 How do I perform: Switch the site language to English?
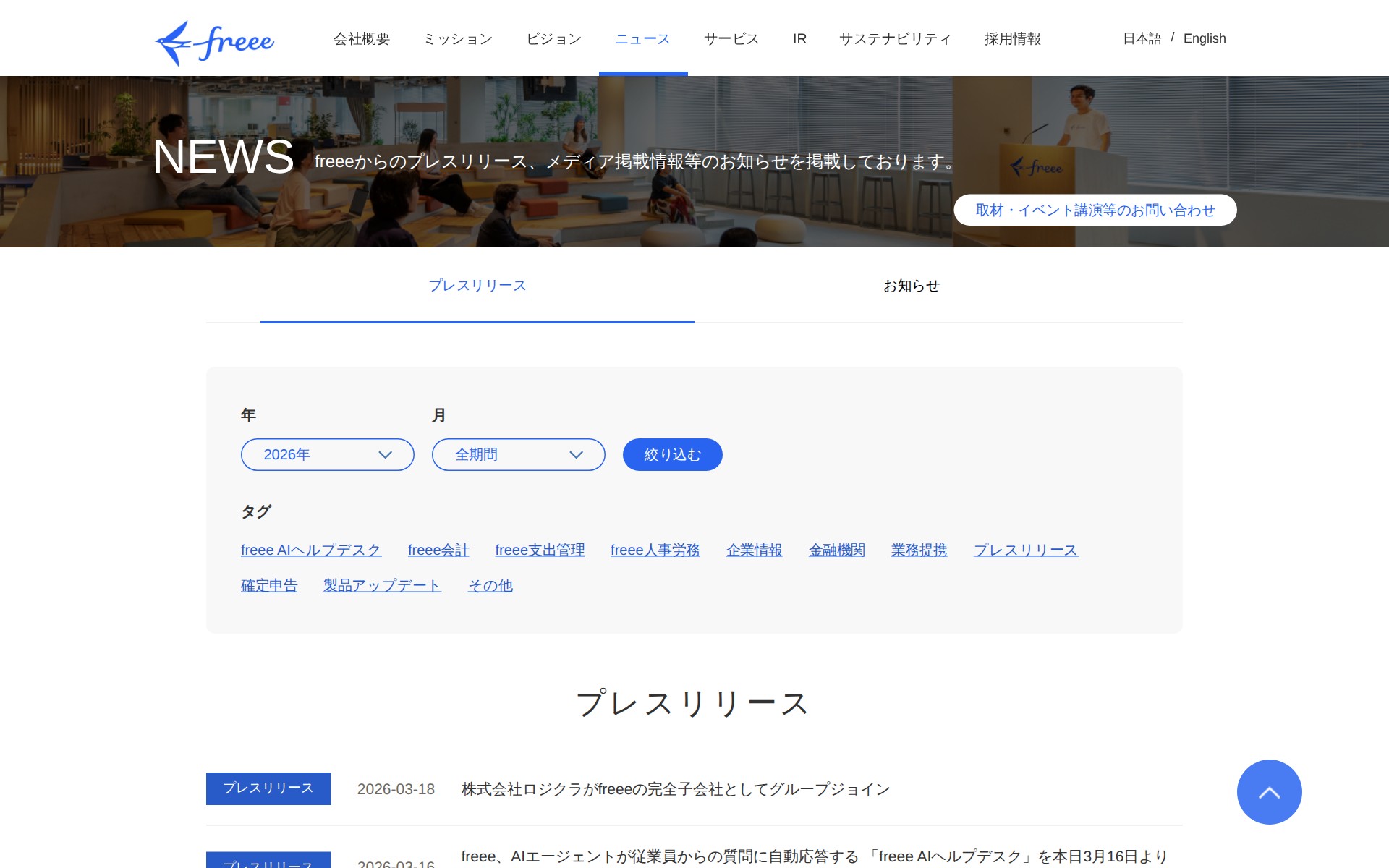(x=1204, y=38)
